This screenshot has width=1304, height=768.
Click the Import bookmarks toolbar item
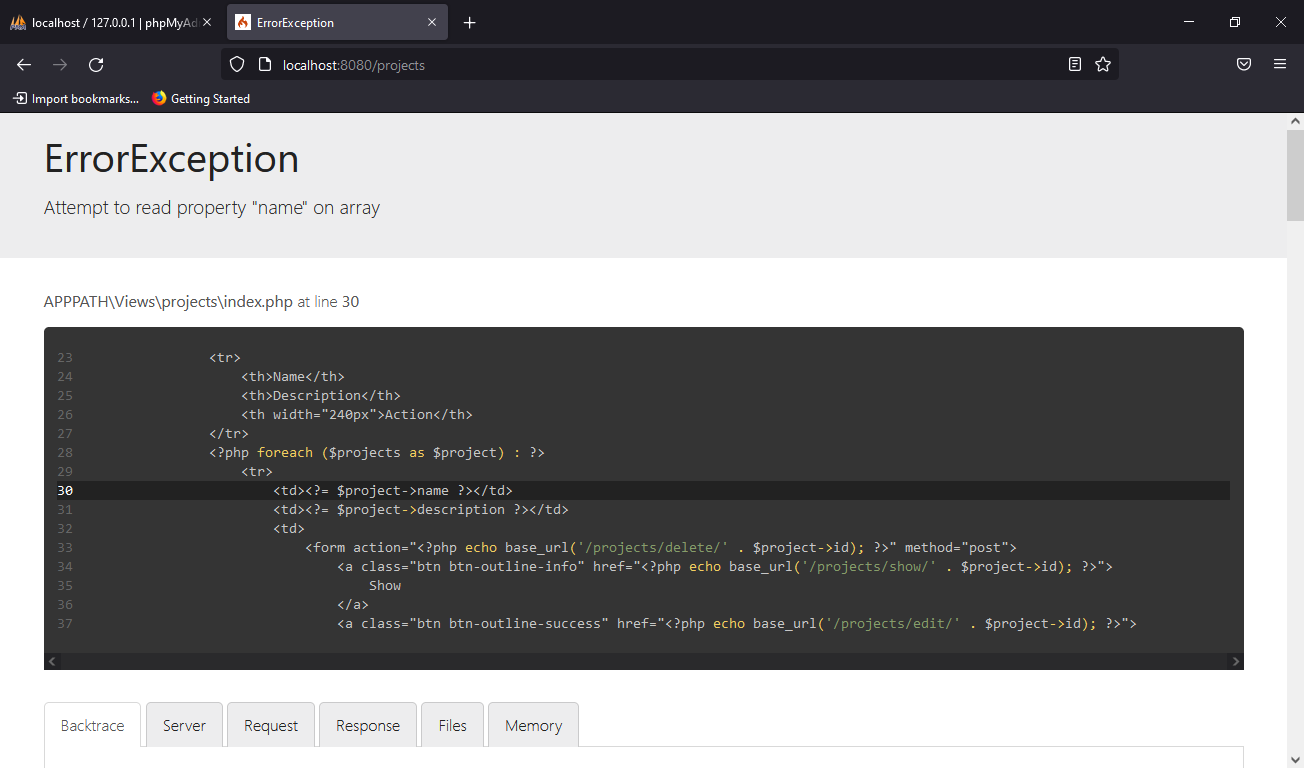pos(76,98)
